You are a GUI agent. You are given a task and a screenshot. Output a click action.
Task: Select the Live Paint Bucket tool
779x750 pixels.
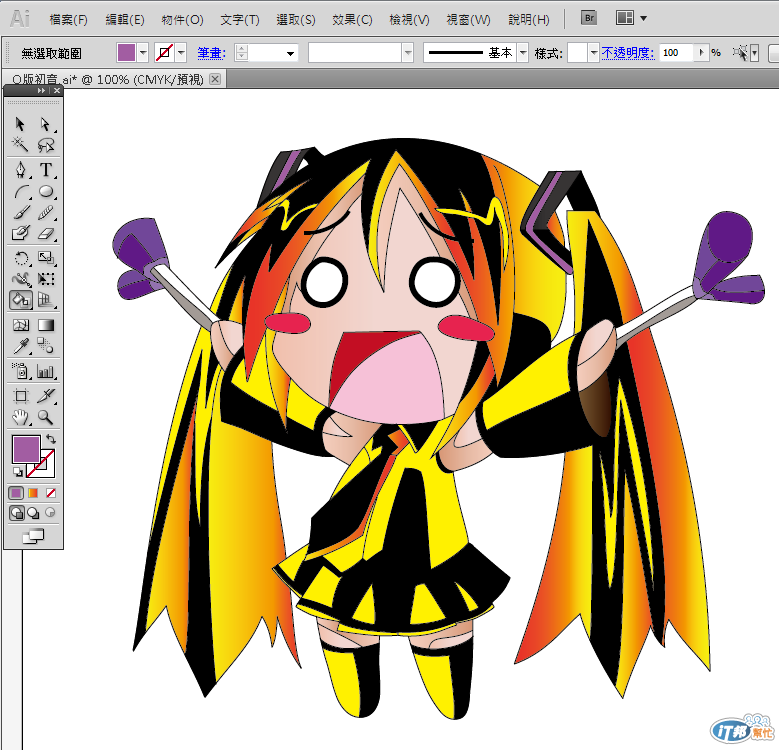[x=20, y=300]
